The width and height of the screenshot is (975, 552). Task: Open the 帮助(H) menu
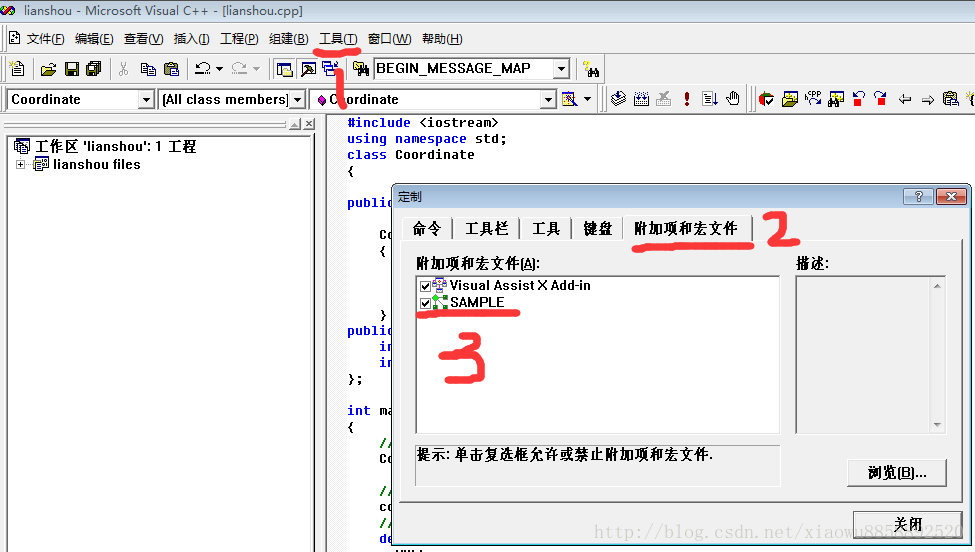[441, 39]
